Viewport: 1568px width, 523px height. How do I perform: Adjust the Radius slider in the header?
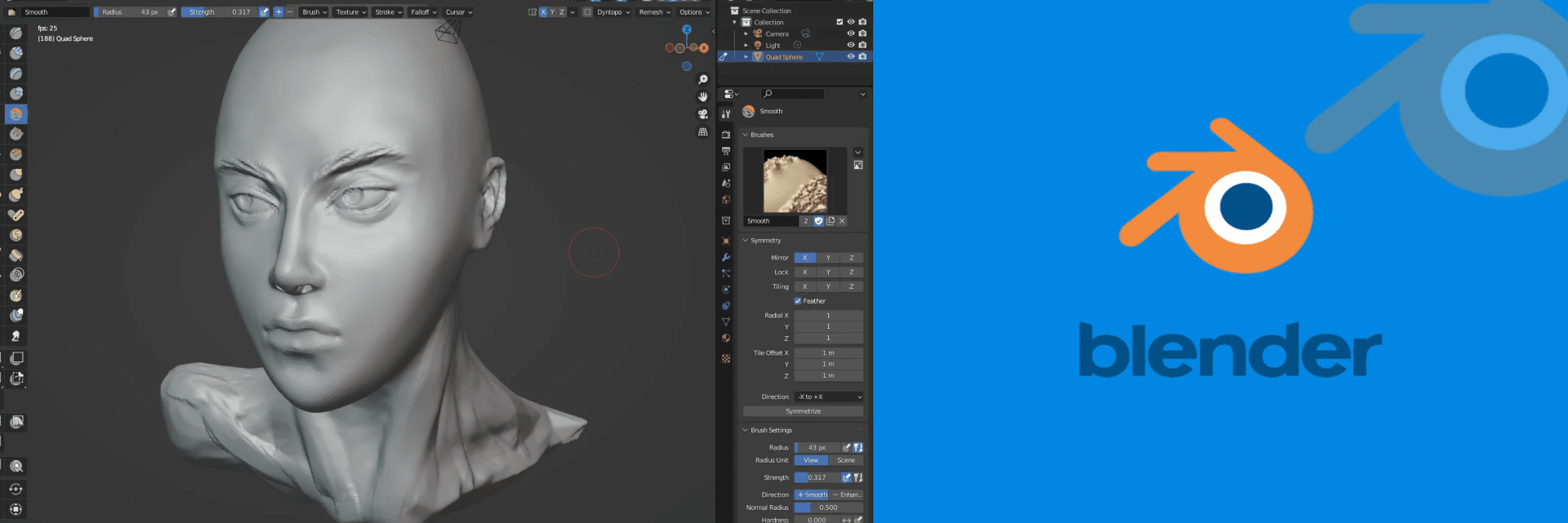pyautogui.click(x=130, y=12)
